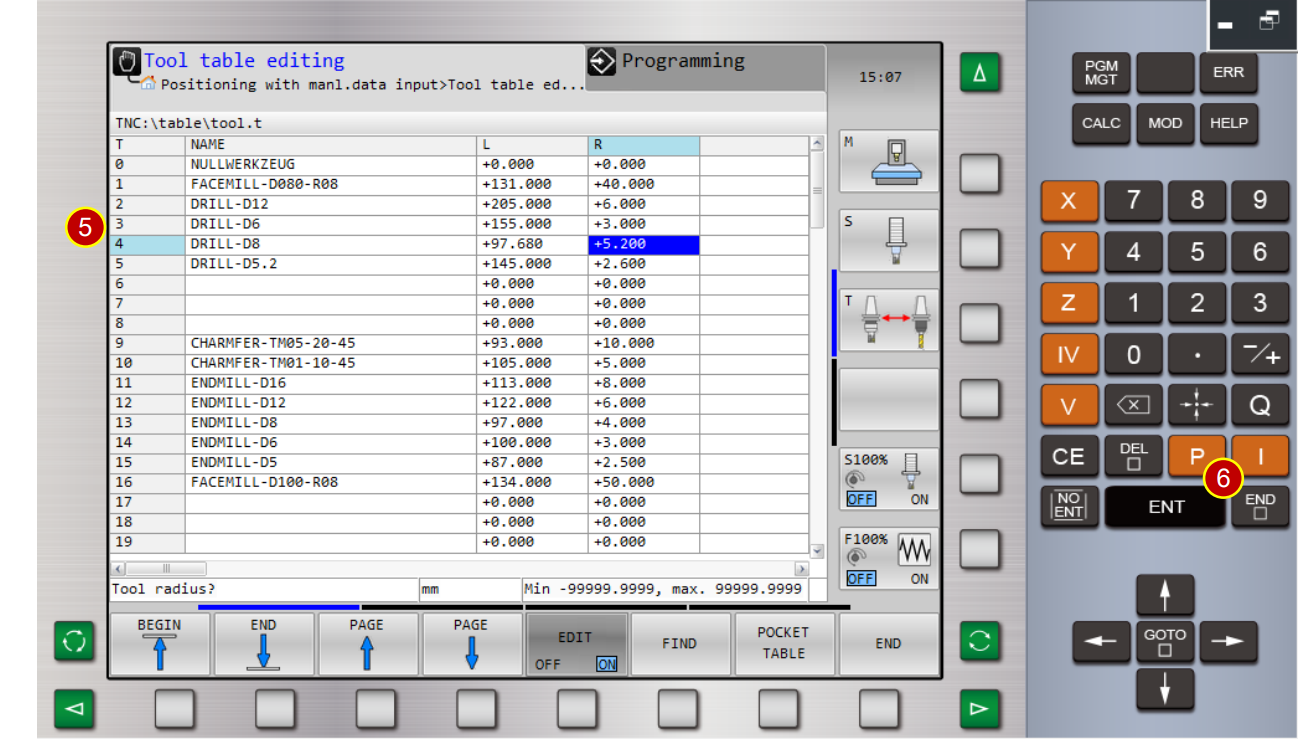Click the left arrow cursor key

(1101, 641)
